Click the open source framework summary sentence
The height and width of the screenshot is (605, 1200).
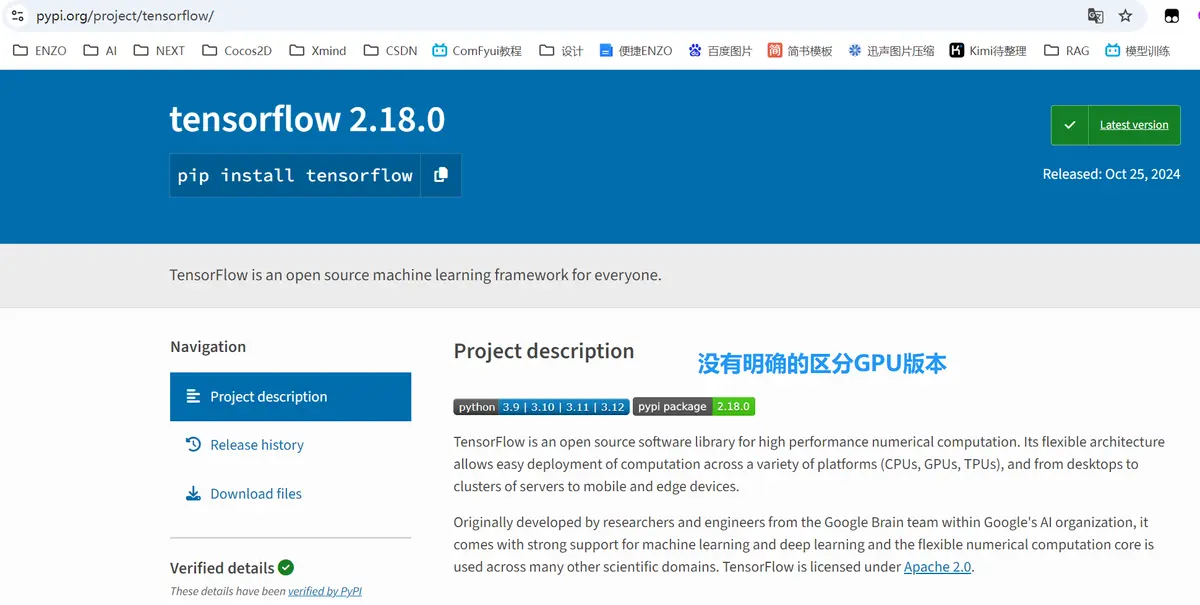click(415, 275)
